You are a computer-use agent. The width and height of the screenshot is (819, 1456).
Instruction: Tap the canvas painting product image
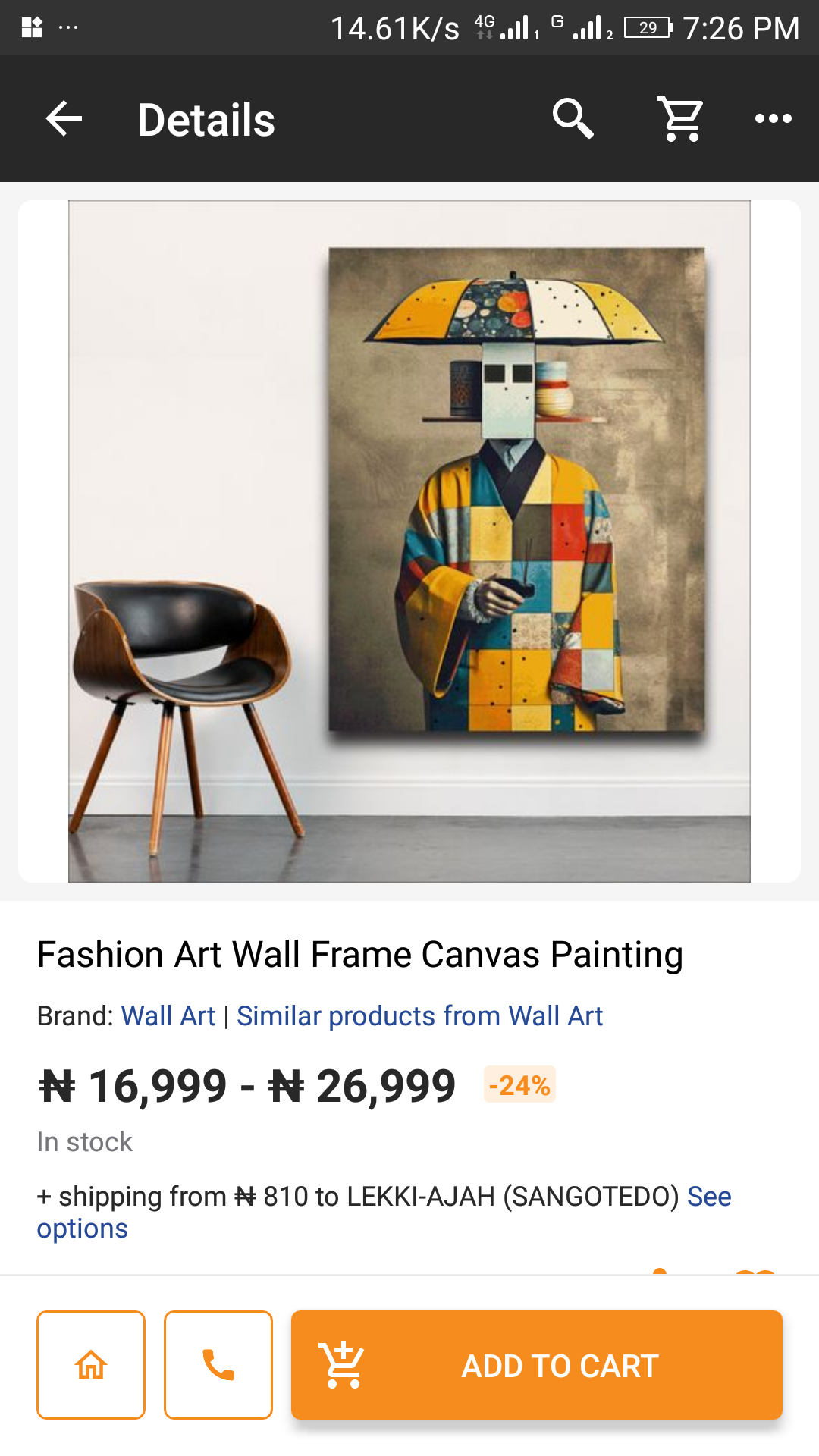point(409,541)
